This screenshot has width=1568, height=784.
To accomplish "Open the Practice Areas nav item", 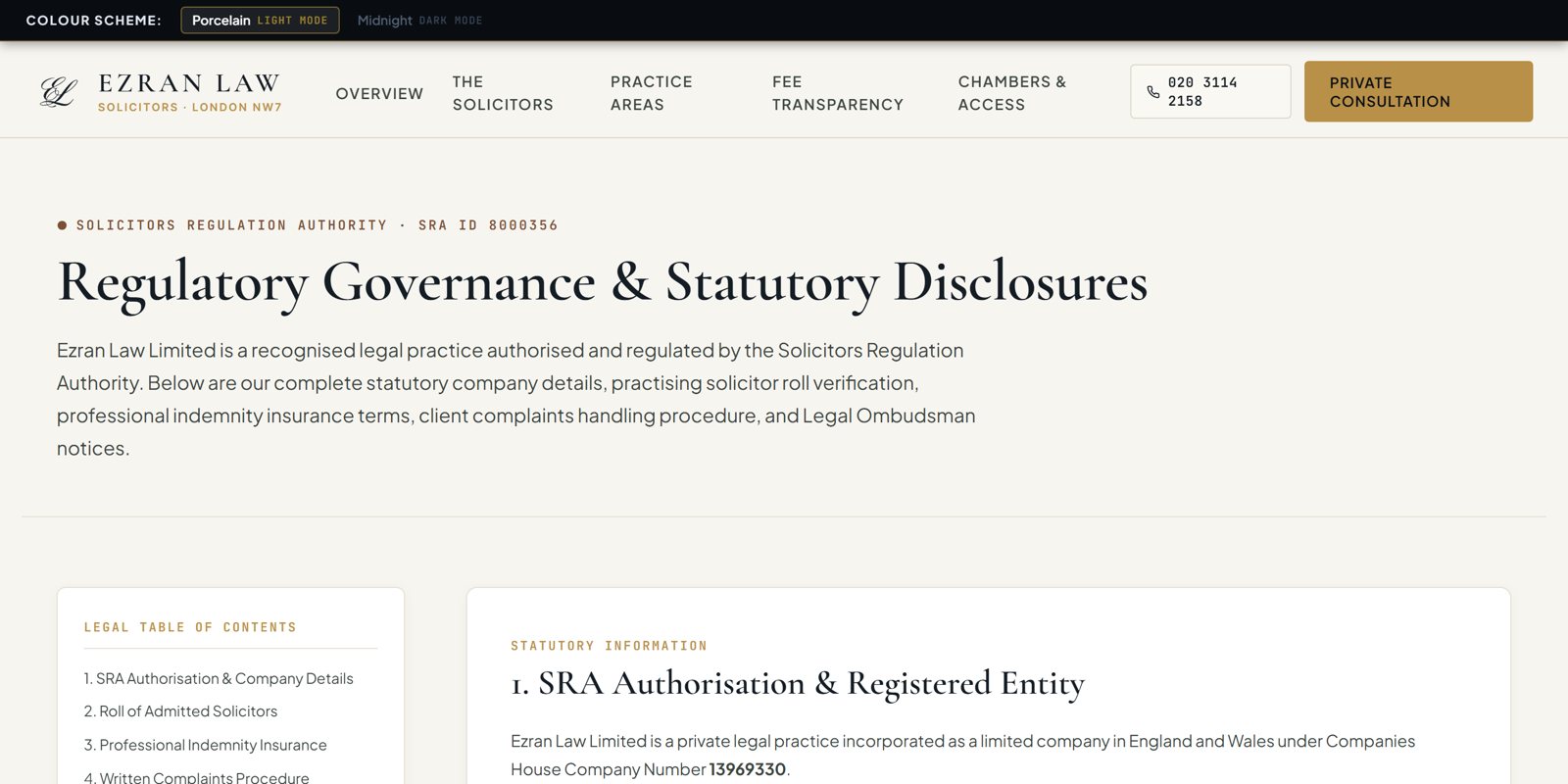I will click(x=651, y=93).
